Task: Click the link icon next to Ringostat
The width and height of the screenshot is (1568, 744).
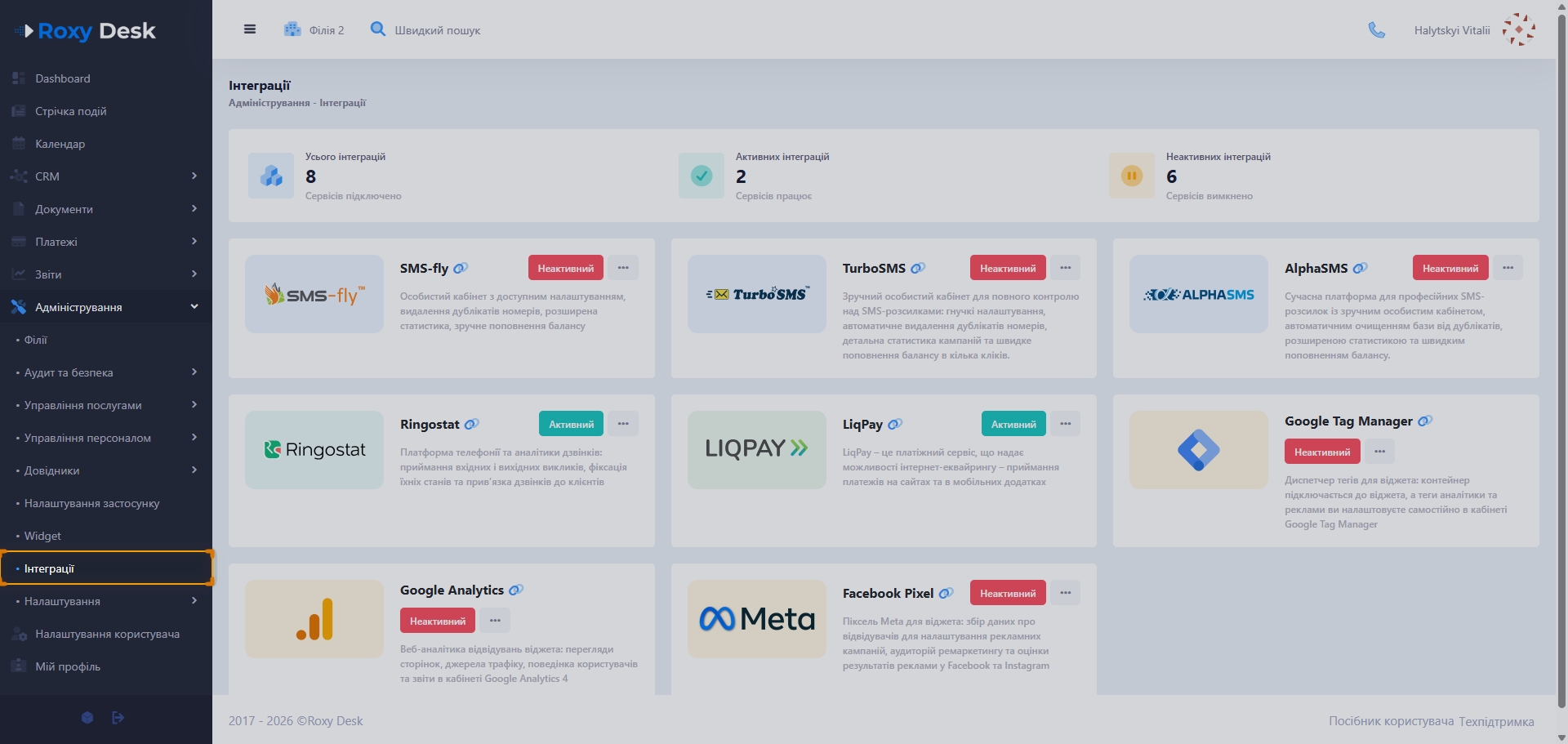Action: [471, 424]
